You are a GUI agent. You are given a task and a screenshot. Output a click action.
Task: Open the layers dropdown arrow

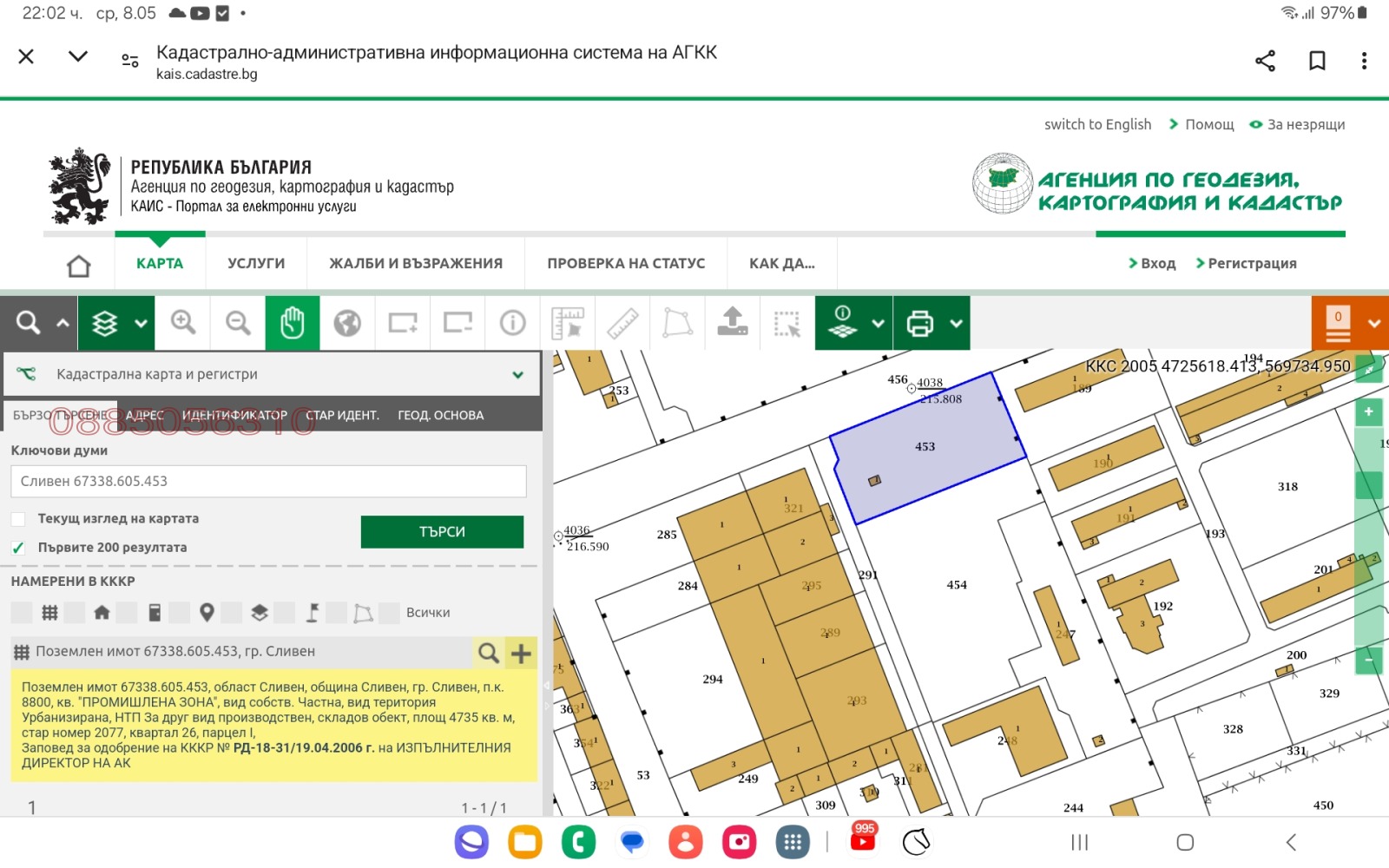pyautogui.click(x=141, y=323)
